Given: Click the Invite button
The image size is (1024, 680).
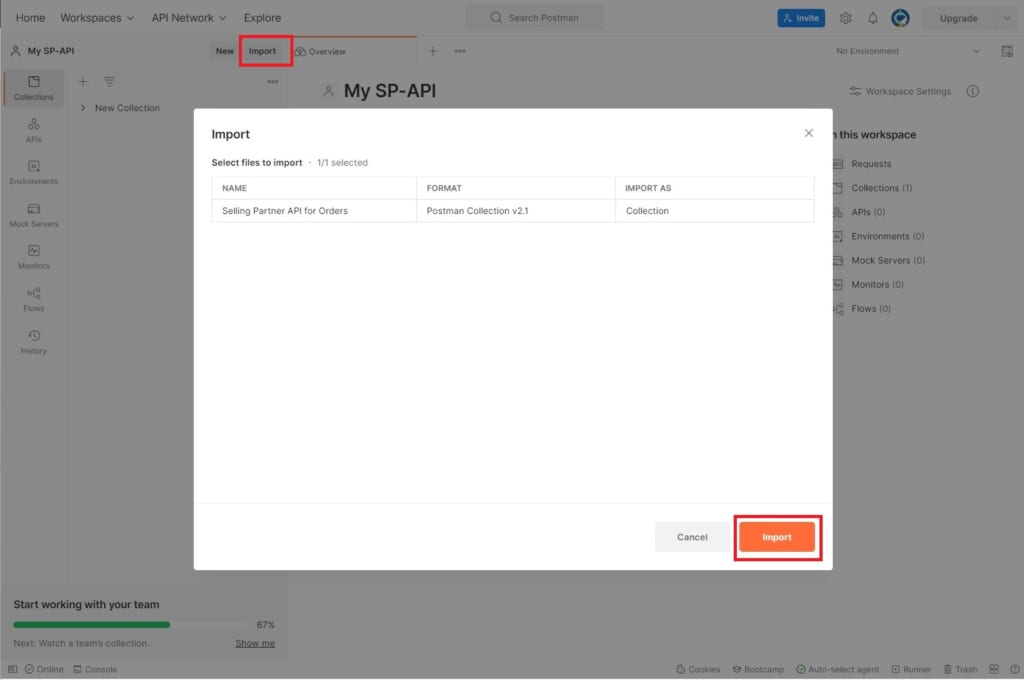Looking at the screenshot, I should click(x=801, y=18).
